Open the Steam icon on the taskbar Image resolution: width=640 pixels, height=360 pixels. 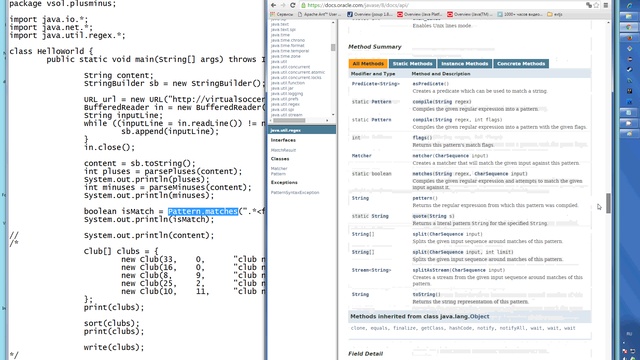(x=629, y=69)
